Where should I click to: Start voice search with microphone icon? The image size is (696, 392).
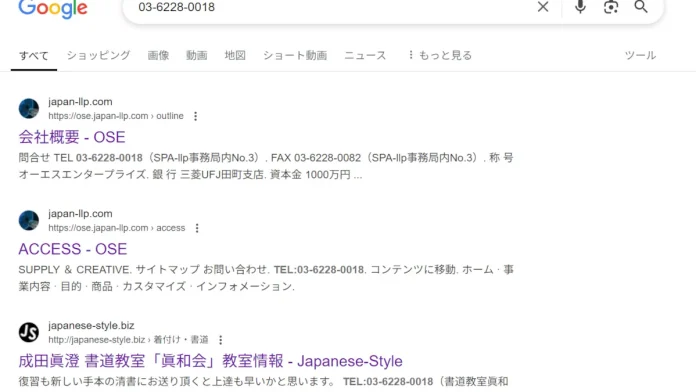coord(580,7)
